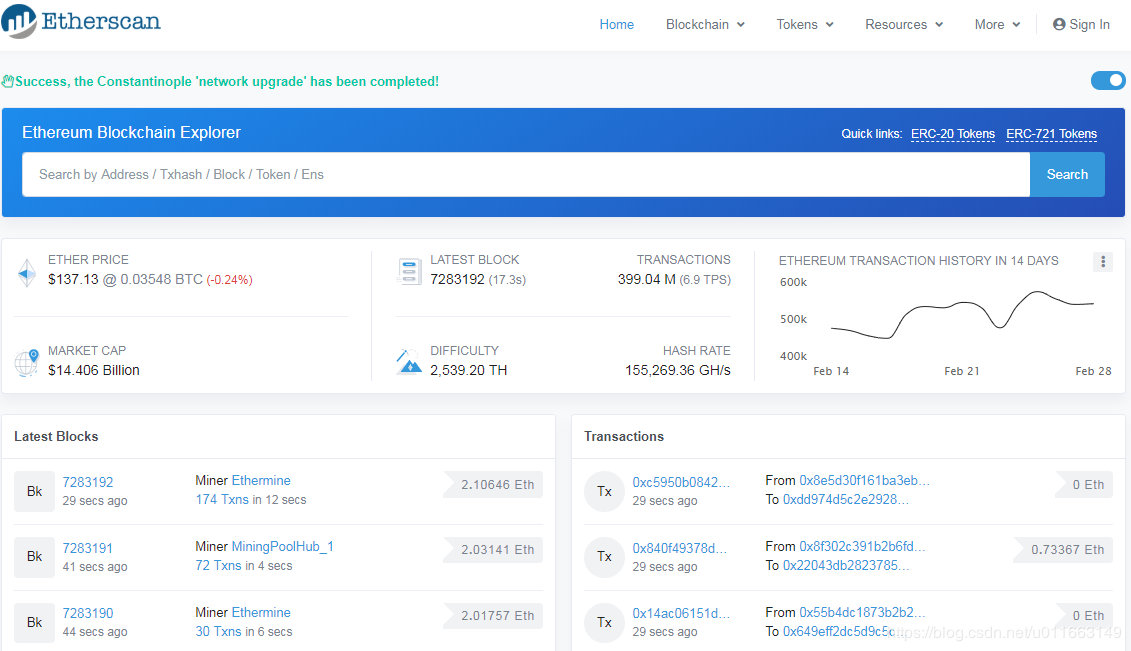Click the Difficulty mountain icon
Viewport: 1131px width, 651px height.
pyautogui.click(x=409, y=362)
